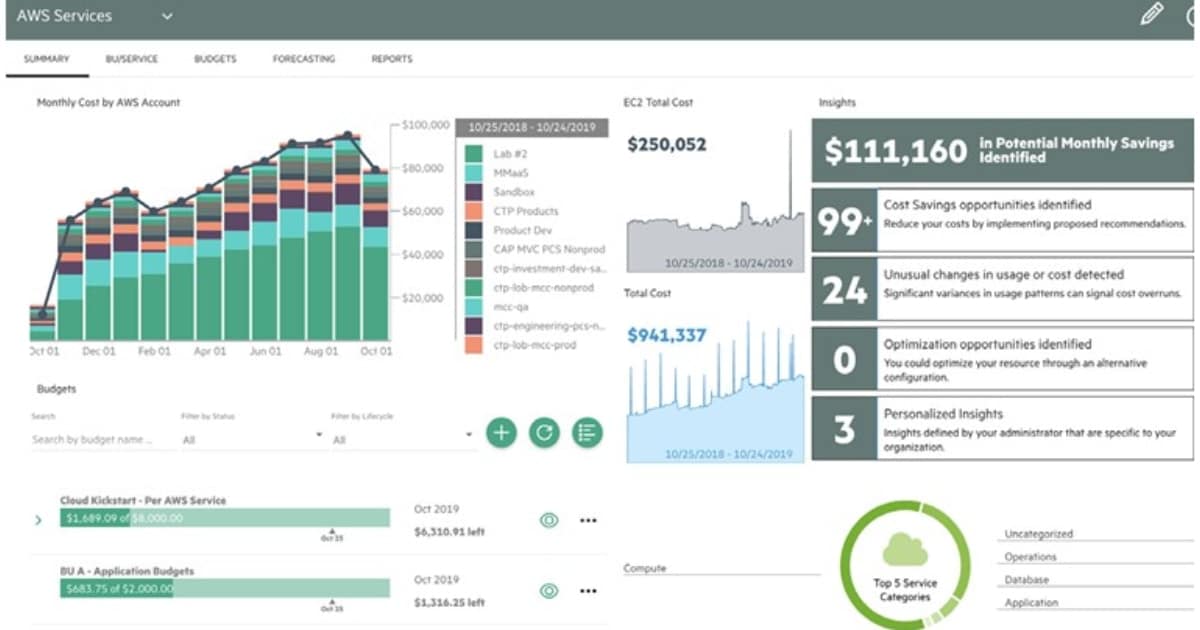Select ctp-investment-dev-sa legend entry
The height and width of the screenshot is (630, 1200).
(549, 269)
